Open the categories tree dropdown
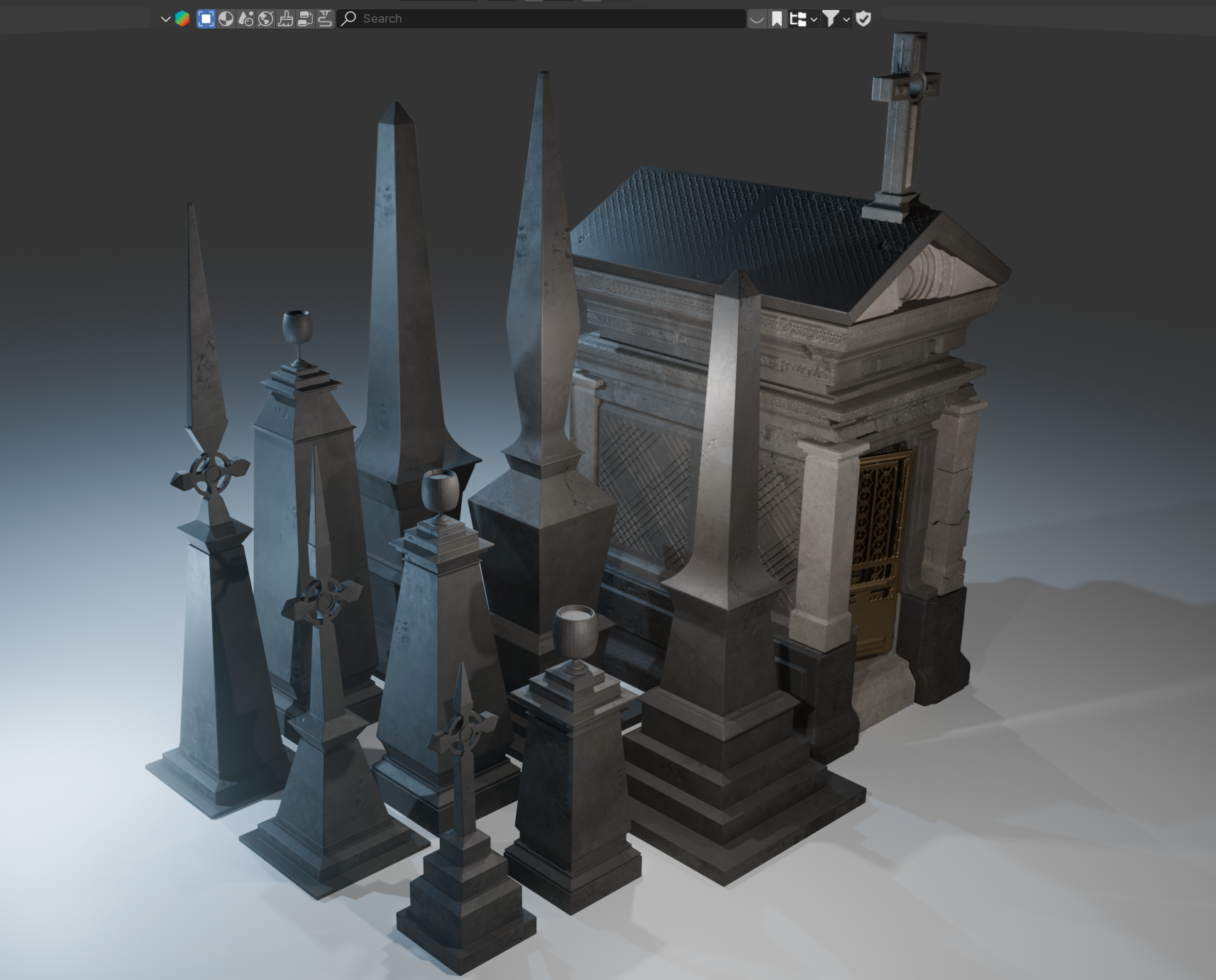The image size is (1216, 980). pyautogui.click(x=803, y=19)
